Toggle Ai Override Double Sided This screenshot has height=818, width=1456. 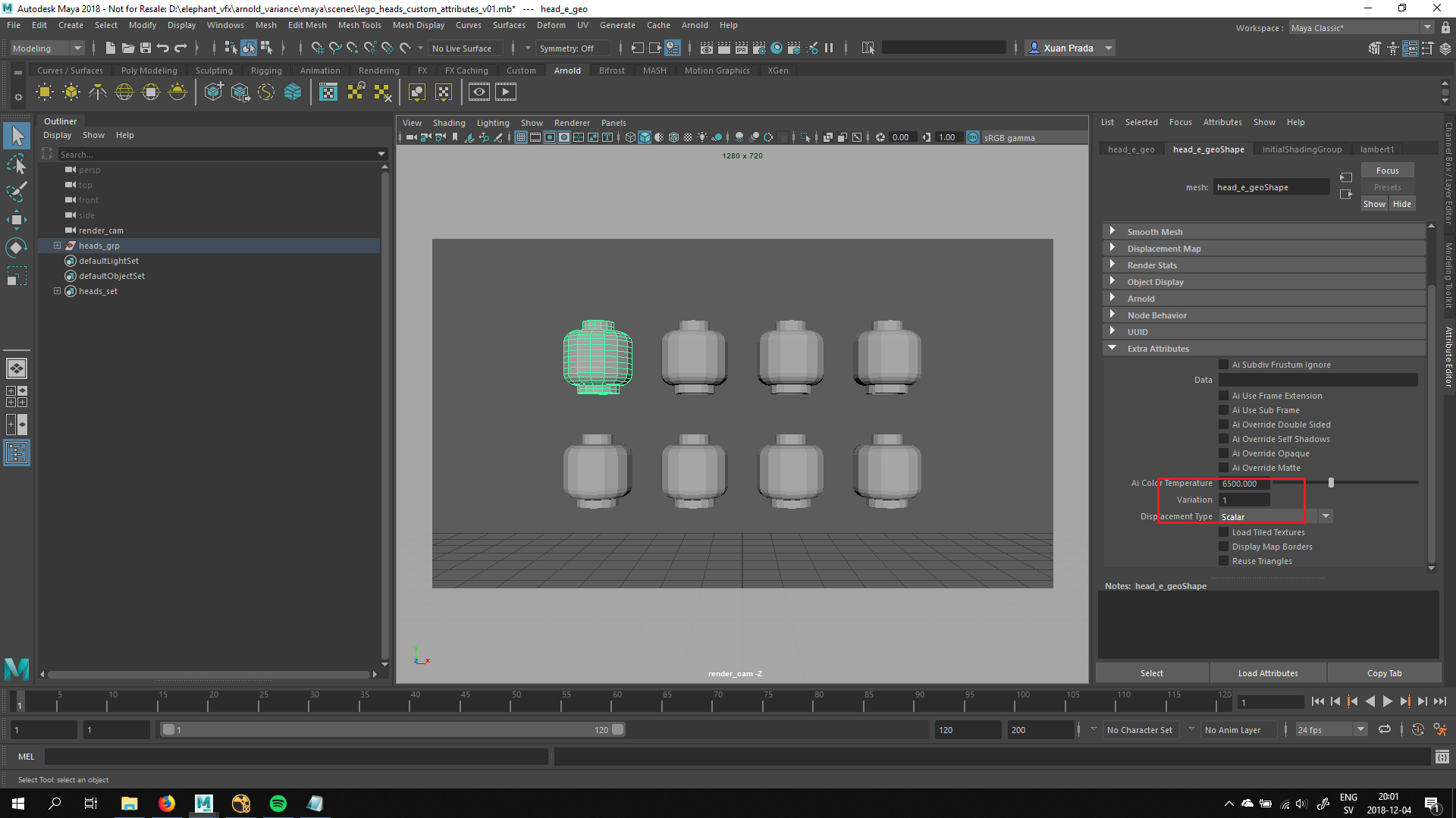point(1223,425)
